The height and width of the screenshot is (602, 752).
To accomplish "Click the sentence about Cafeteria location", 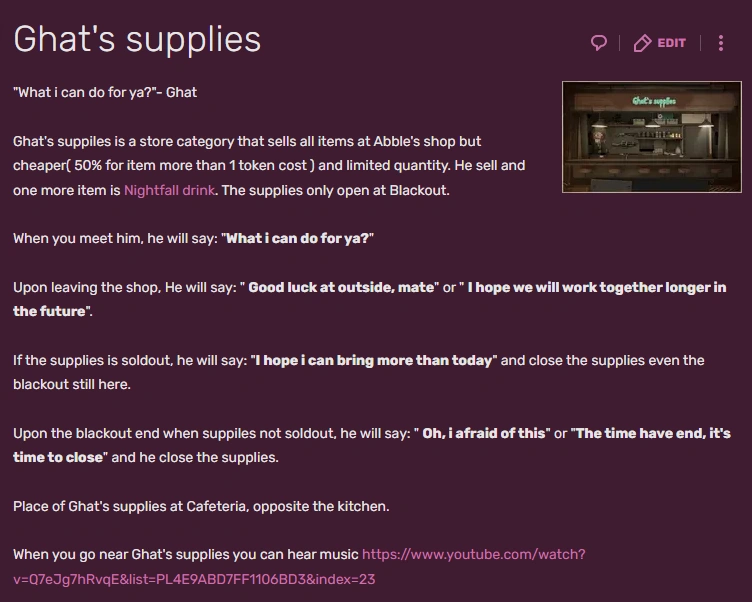I will (x=201, y=506).
